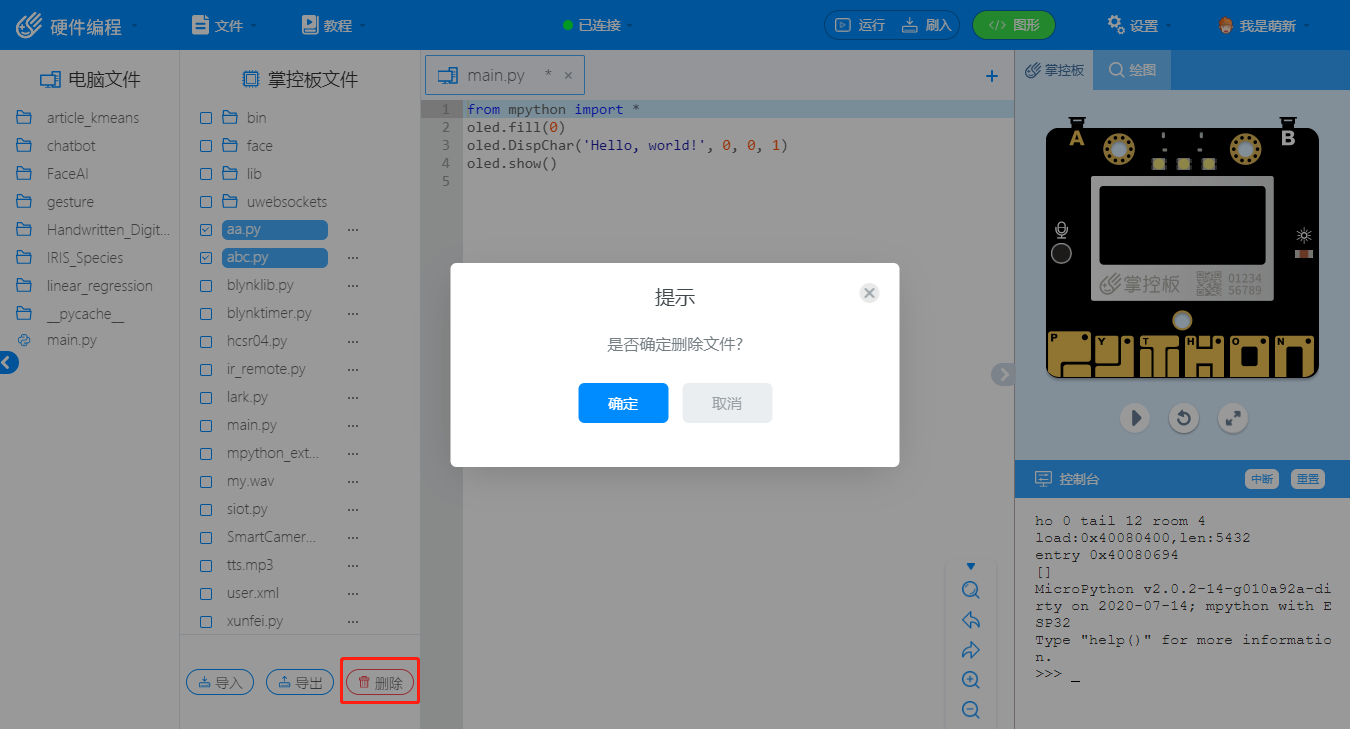1350x729 pixels.
Task: Close the 提示 dialog with the X icon
Action: click(869, 293)
